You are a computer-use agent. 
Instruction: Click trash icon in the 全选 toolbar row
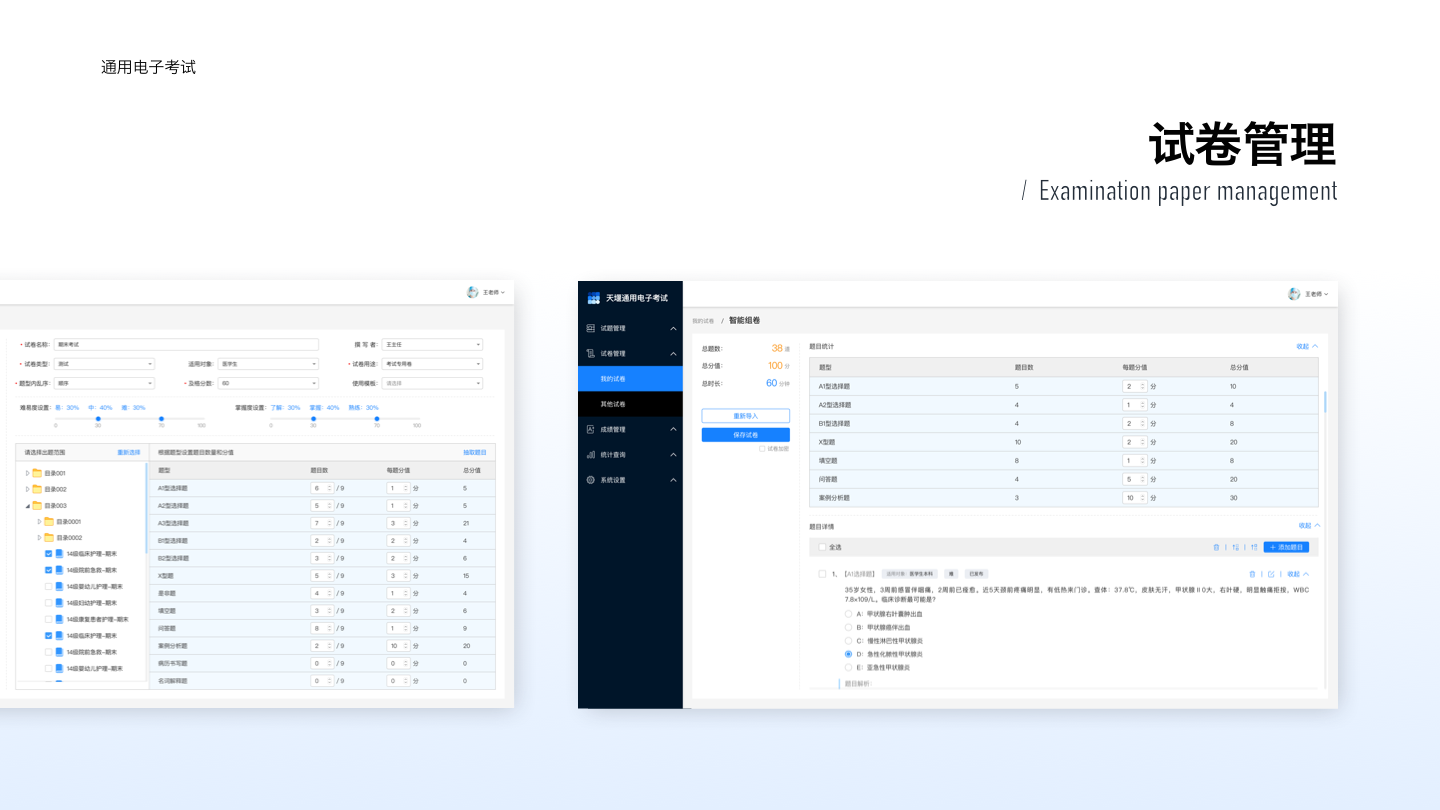1216,547
